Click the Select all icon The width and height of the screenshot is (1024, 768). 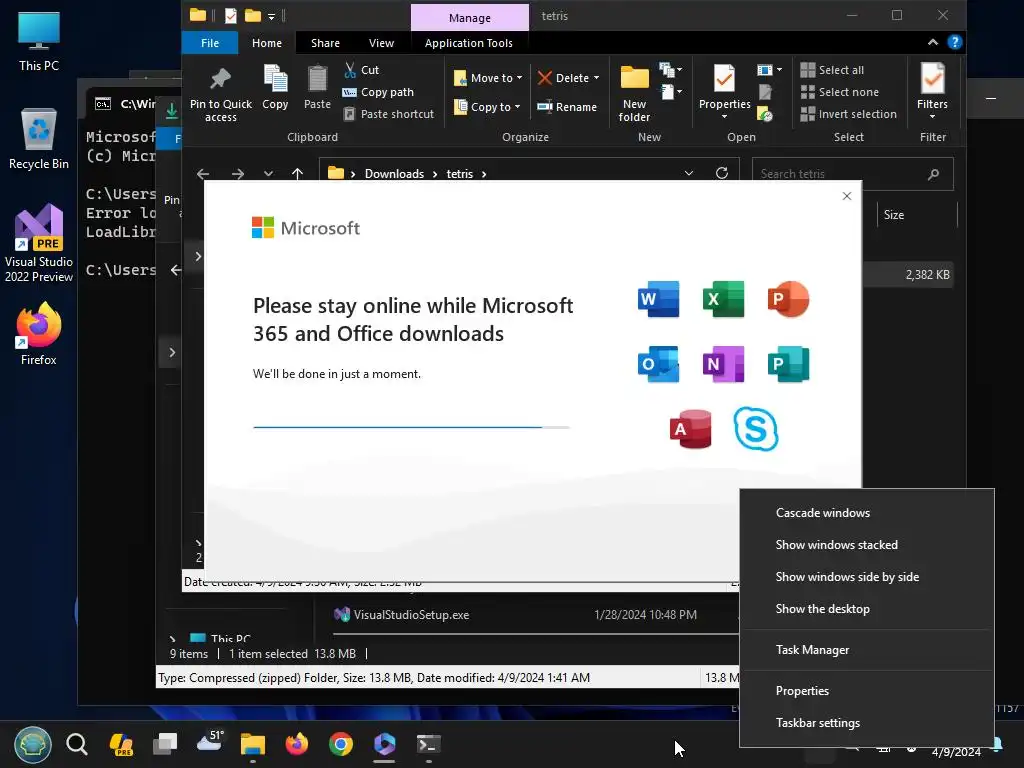pos(808,70)
